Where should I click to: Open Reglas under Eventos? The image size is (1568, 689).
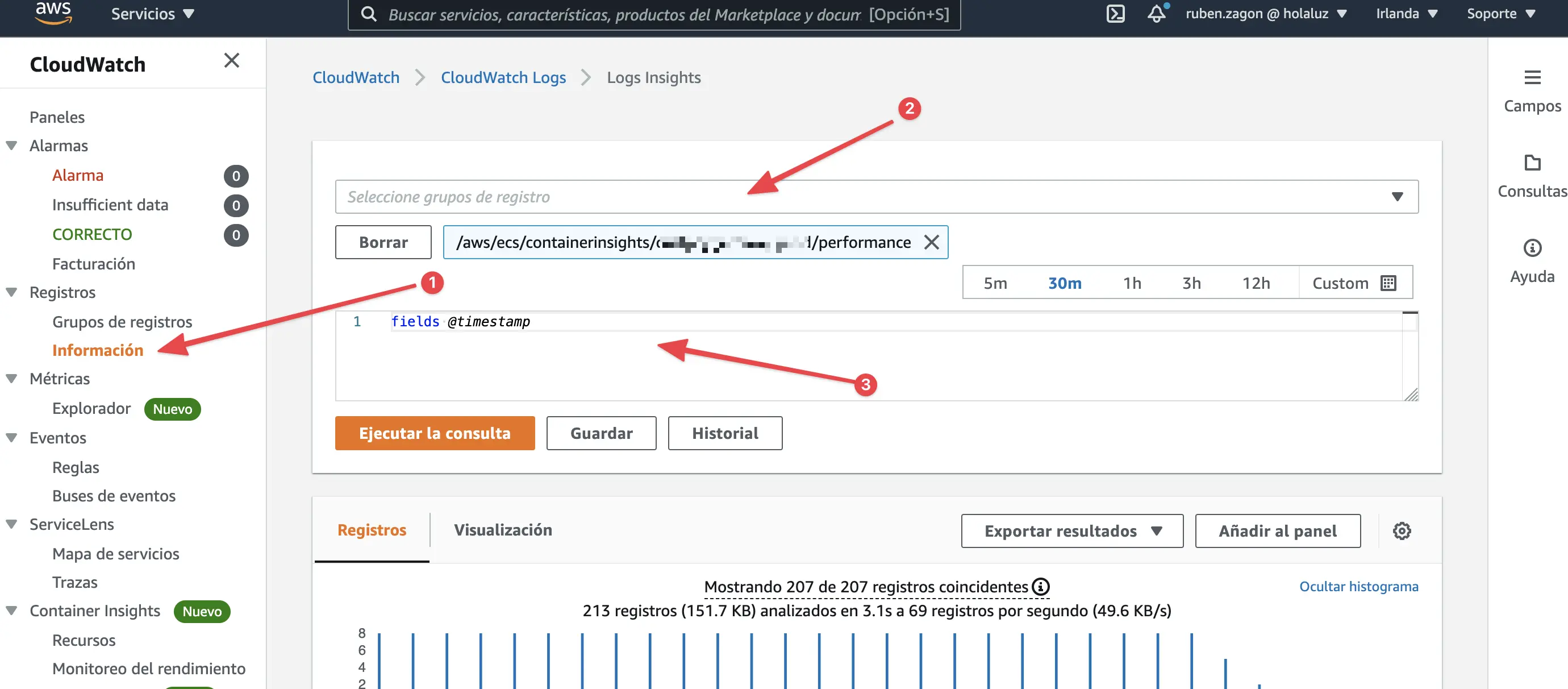pyautogui.click(x=76, y=467)
